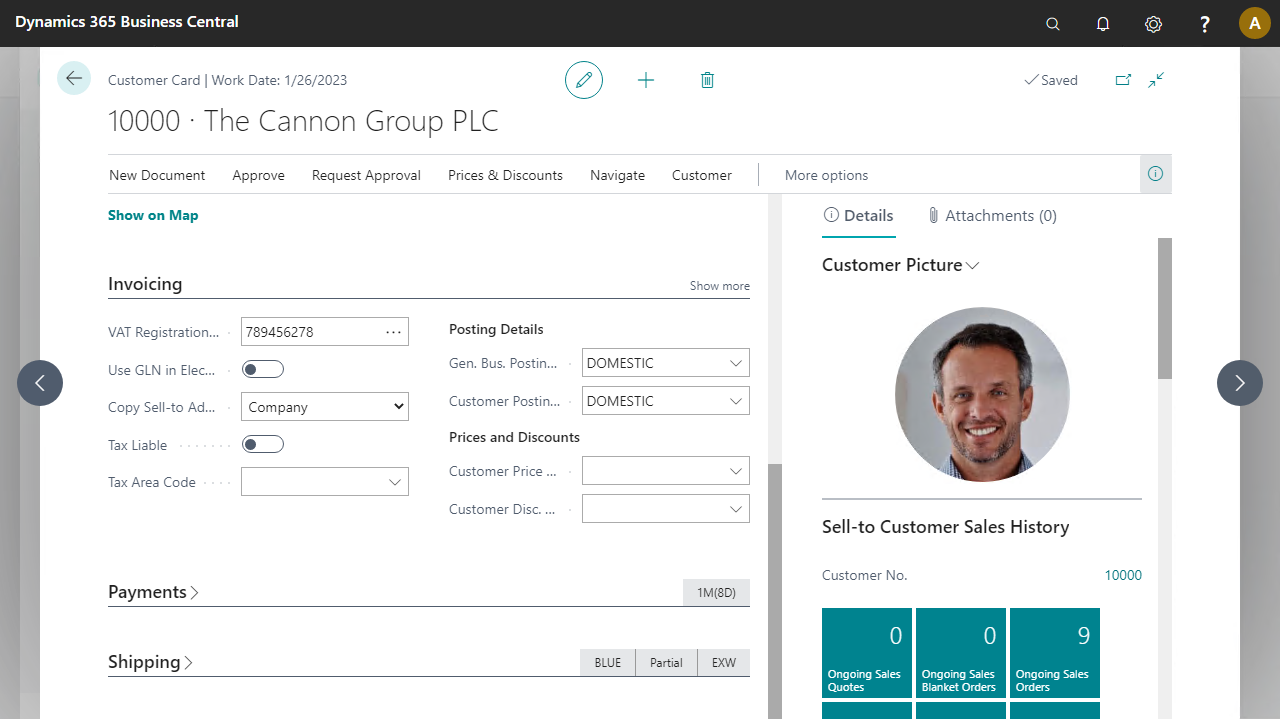1280x720 pixels.
Task: Open Customer Price Group dropdown
Action: tap(736, 471)
